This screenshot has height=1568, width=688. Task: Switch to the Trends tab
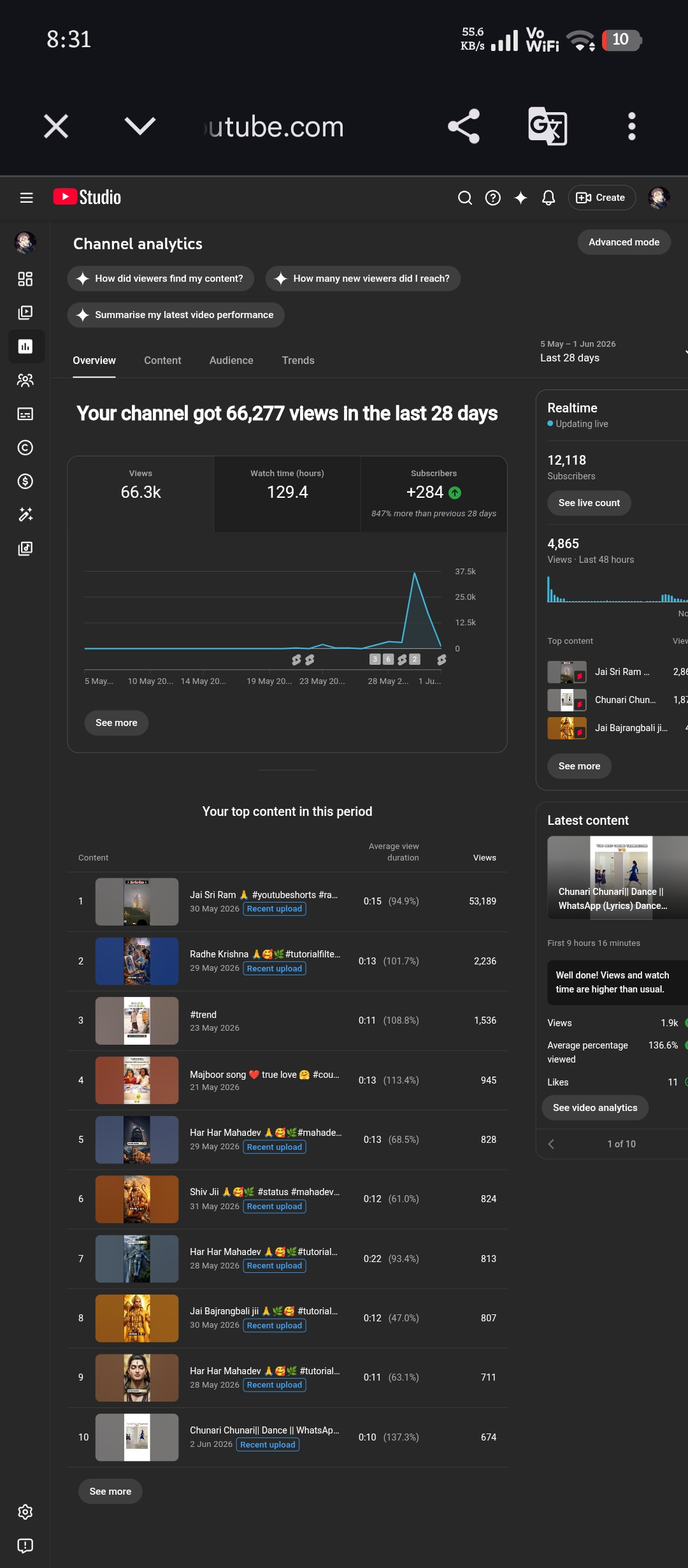pos(298,360)
